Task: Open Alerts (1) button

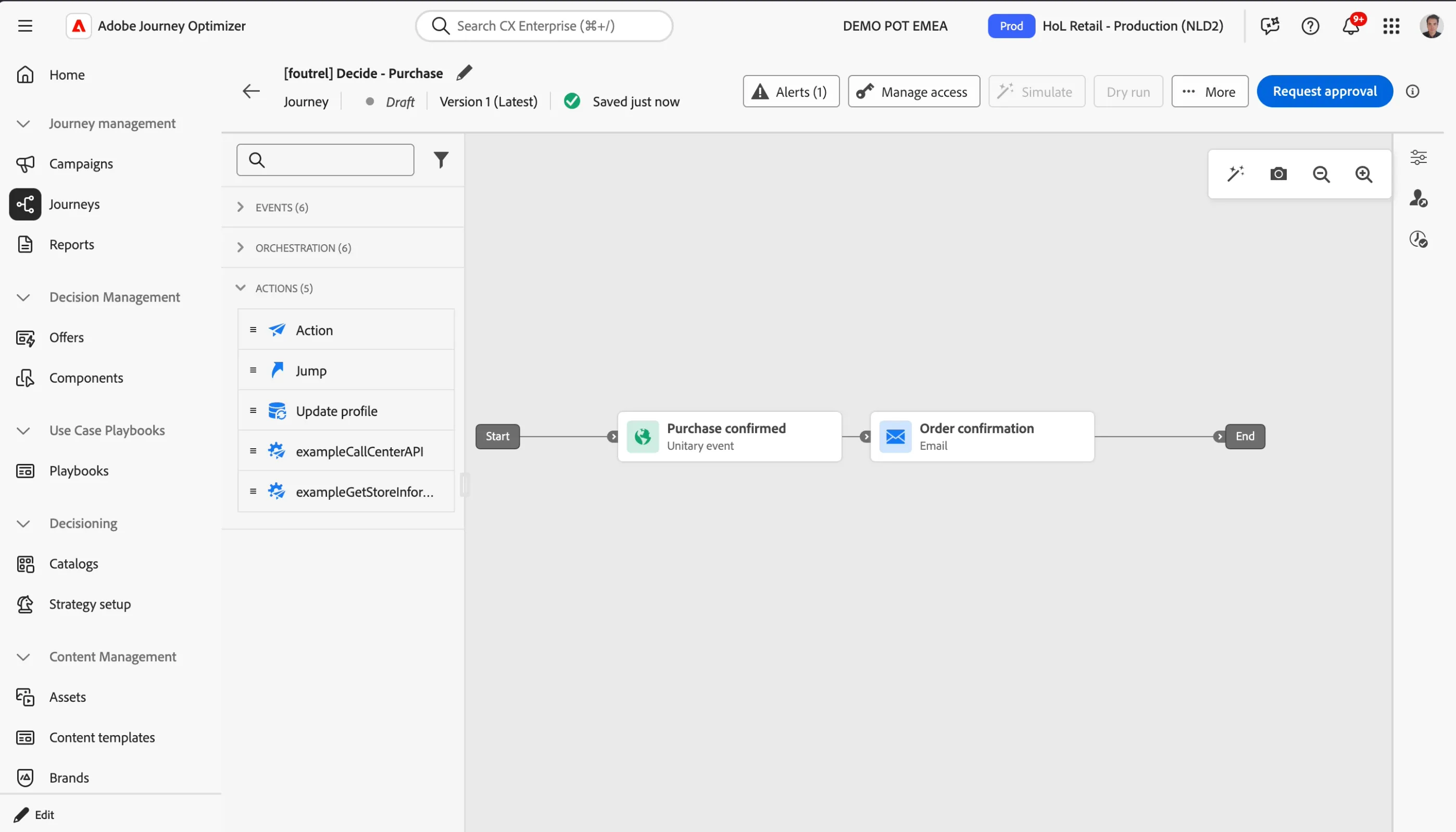Action: [x=791, y=92]
